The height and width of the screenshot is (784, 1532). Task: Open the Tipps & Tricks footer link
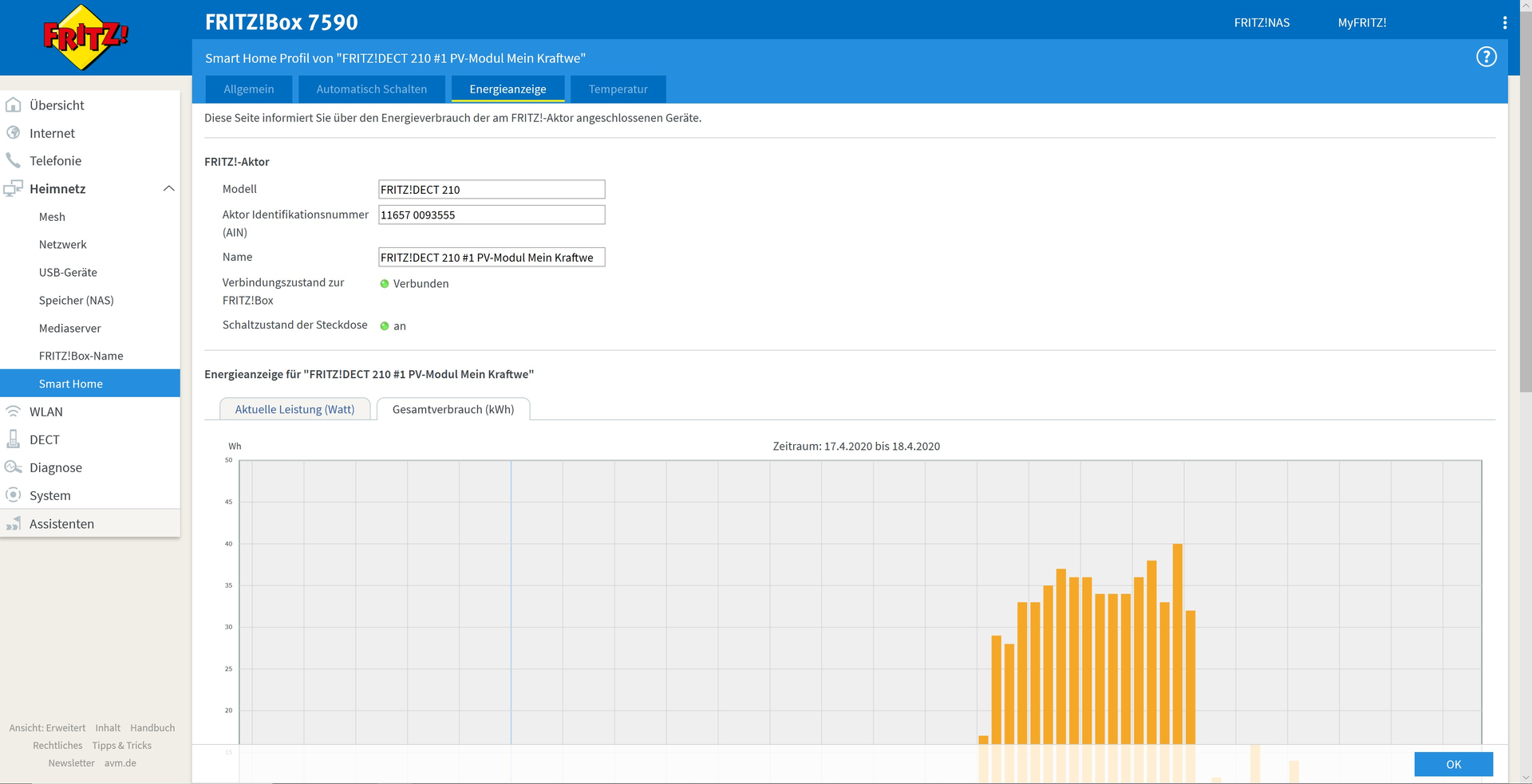click(121, 745)
